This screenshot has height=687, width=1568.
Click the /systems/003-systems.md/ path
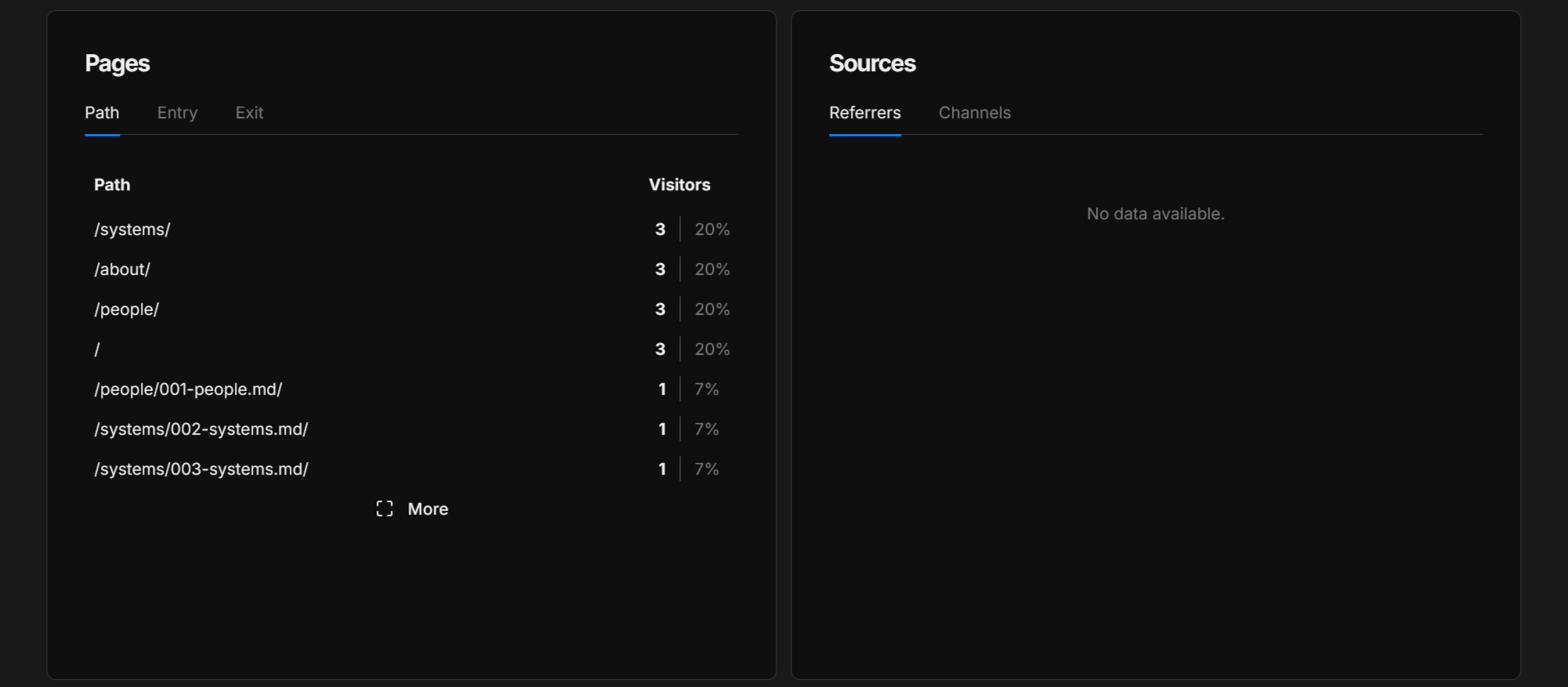(x=201, y=469)
